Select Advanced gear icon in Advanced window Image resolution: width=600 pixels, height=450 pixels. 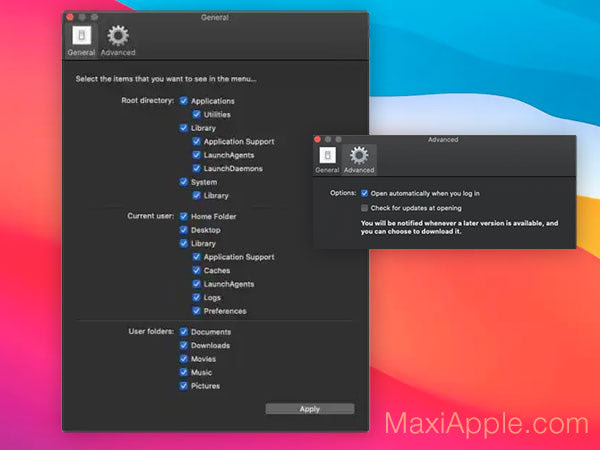tap(359, 155)
